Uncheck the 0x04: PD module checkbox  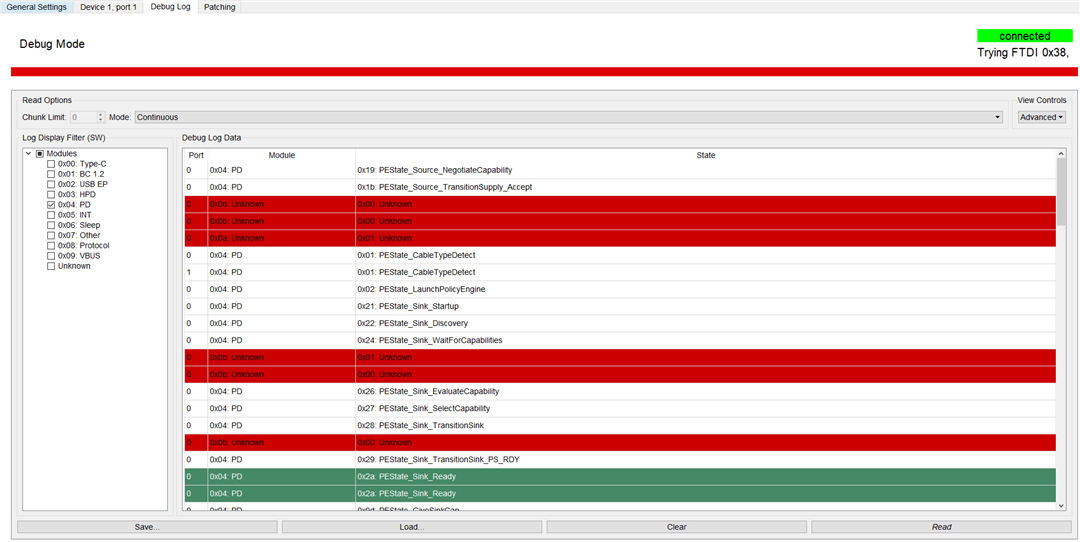pyautogui.click(x=51, y=205)
